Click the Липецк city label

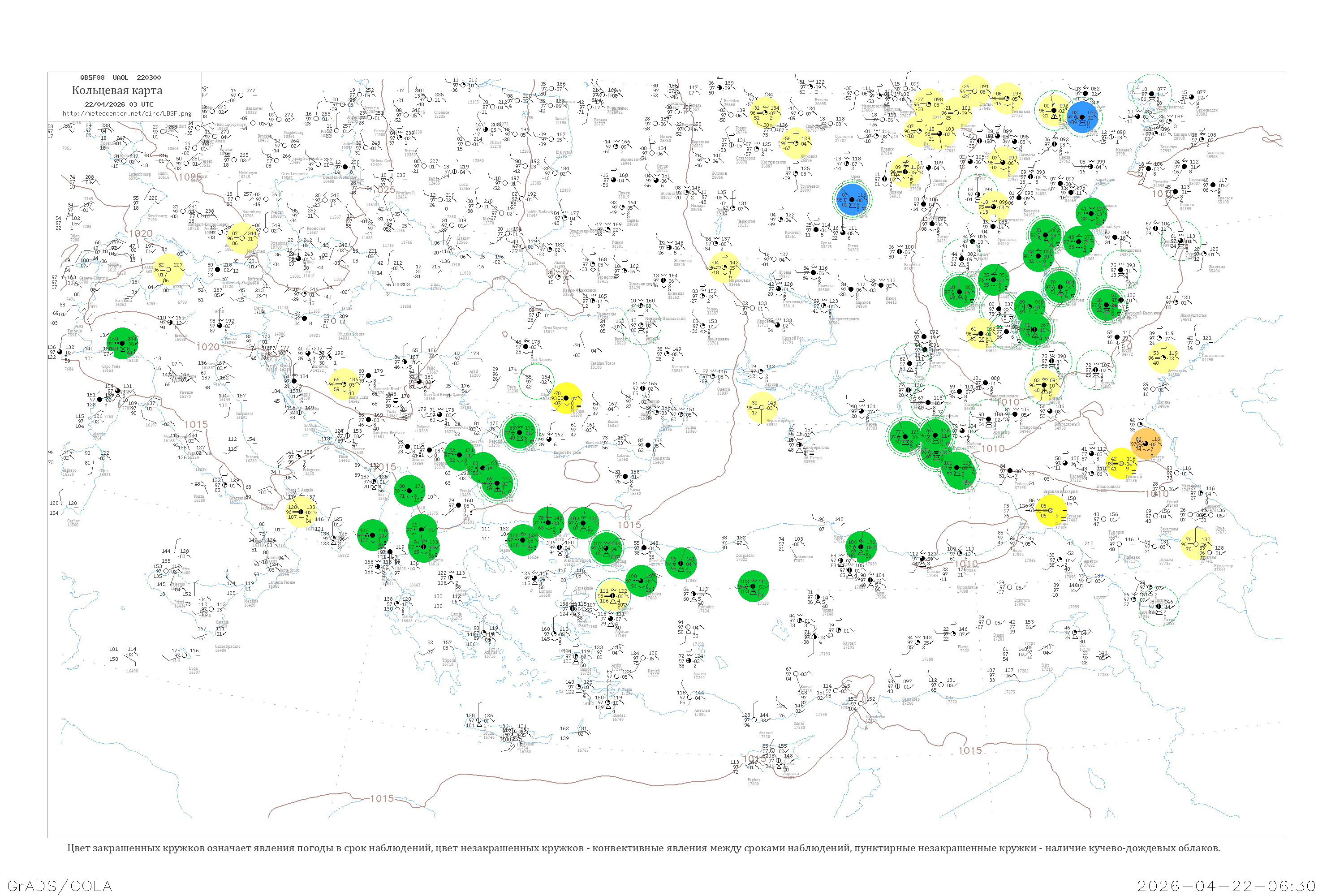click(x=940, y=181)
